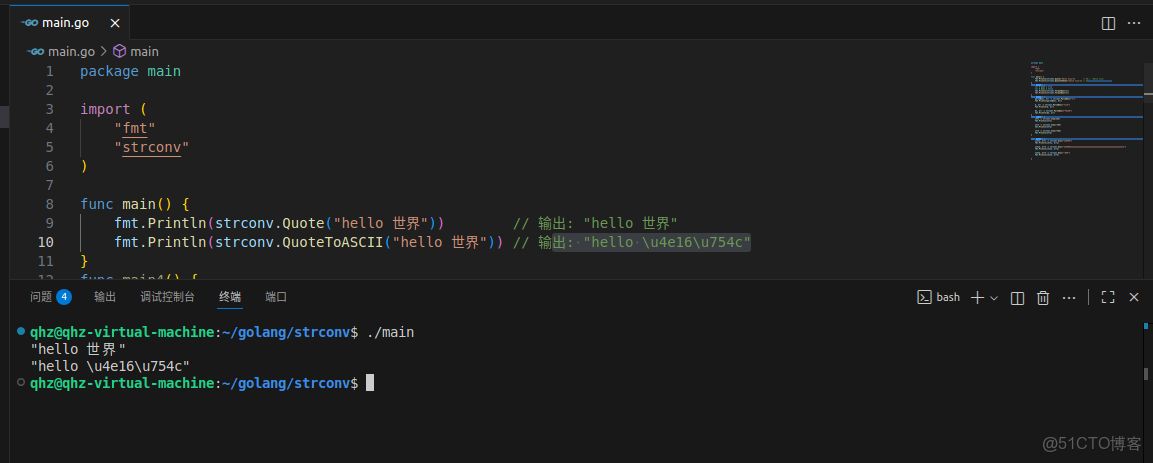Open editor More Actions menu

(1134, 23)
